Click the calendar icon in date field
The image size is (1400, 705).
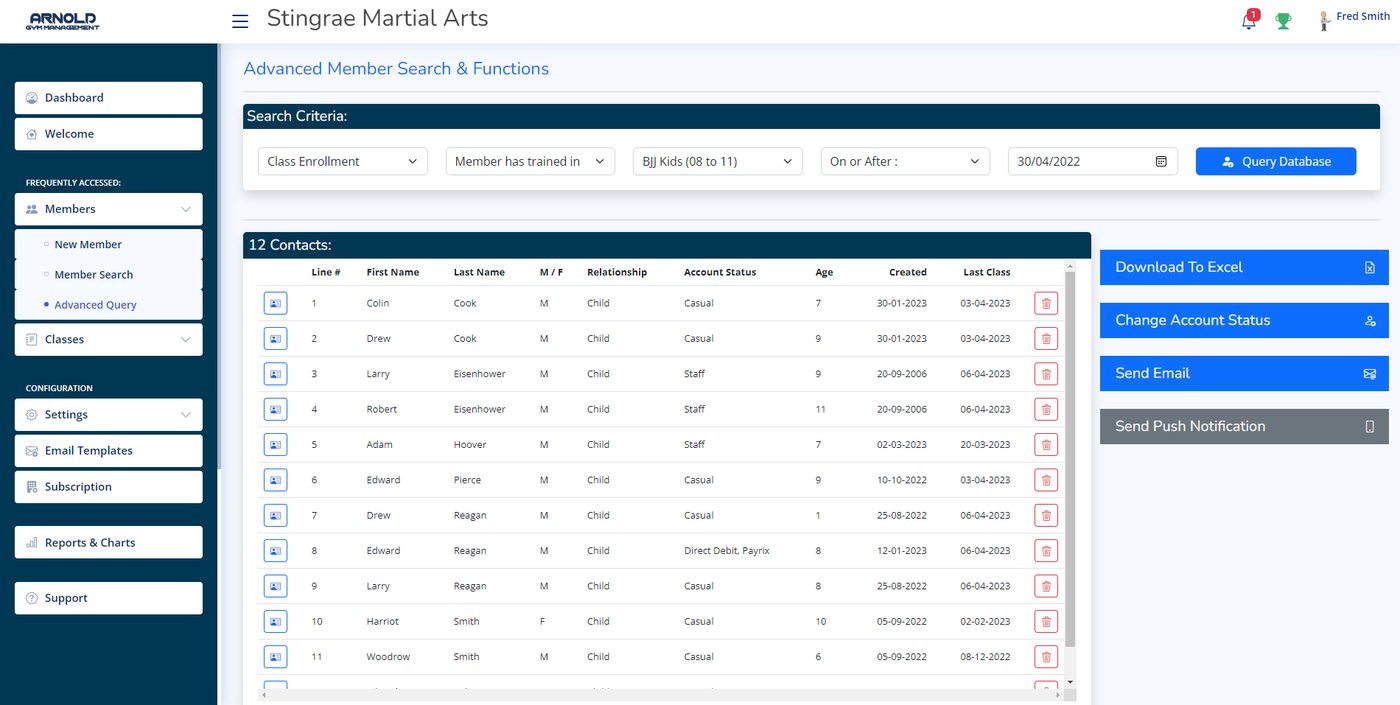(1161, 161)
